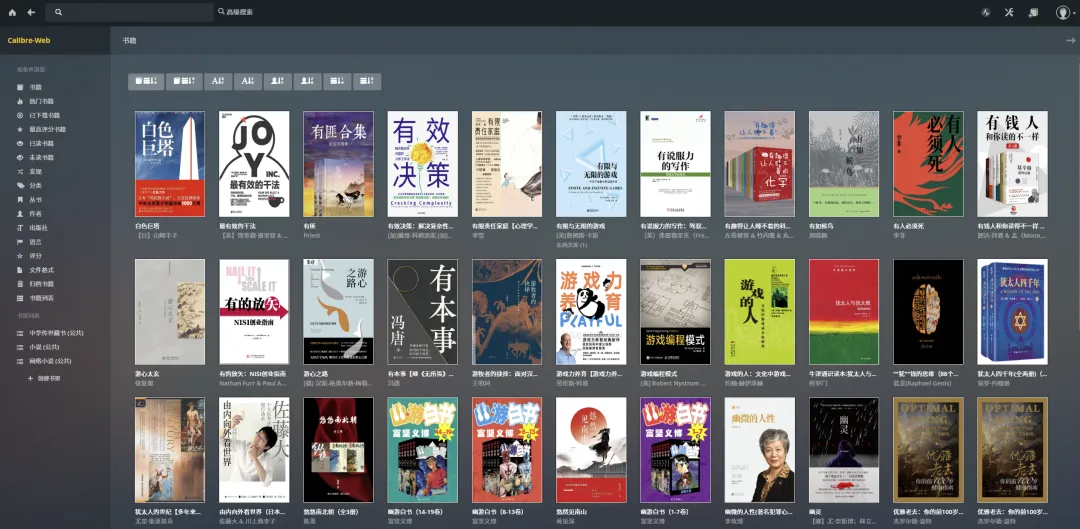Open the 悠悠南北朝 book cover
Screen dimensions: 1080x529
point(338,450)
